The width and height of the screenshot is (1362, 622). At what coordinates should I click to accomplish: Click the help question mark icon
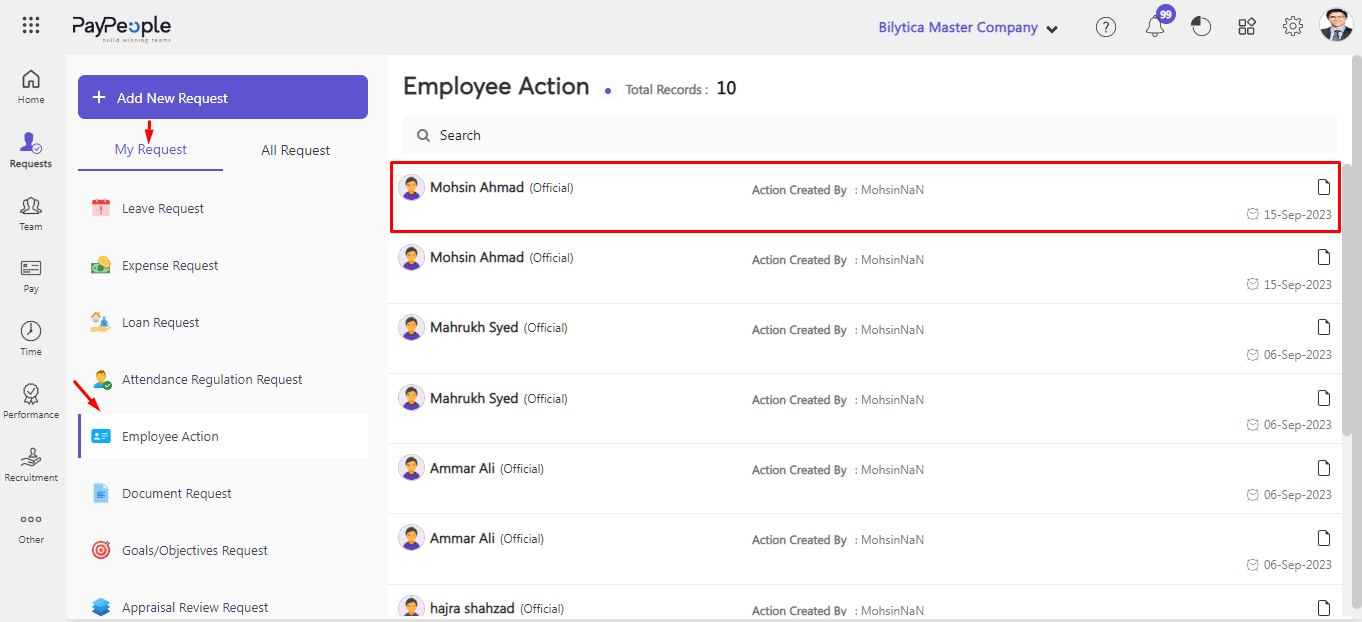tap(1105, 27)
